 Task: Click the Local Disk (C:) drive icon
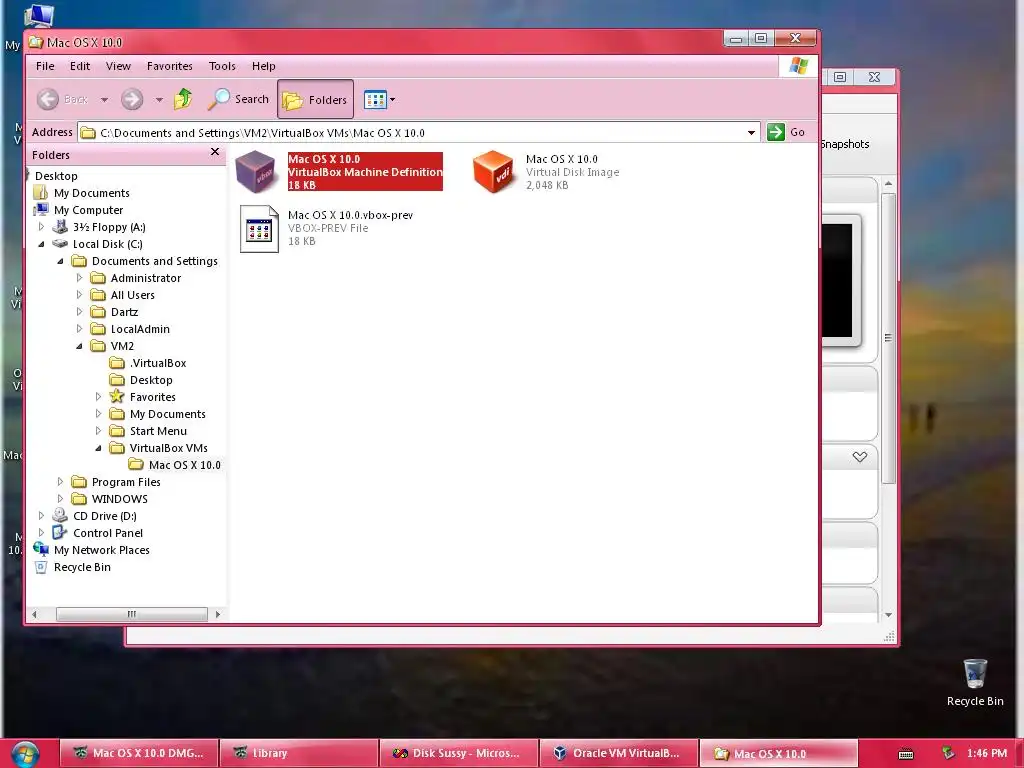[60, 244]
